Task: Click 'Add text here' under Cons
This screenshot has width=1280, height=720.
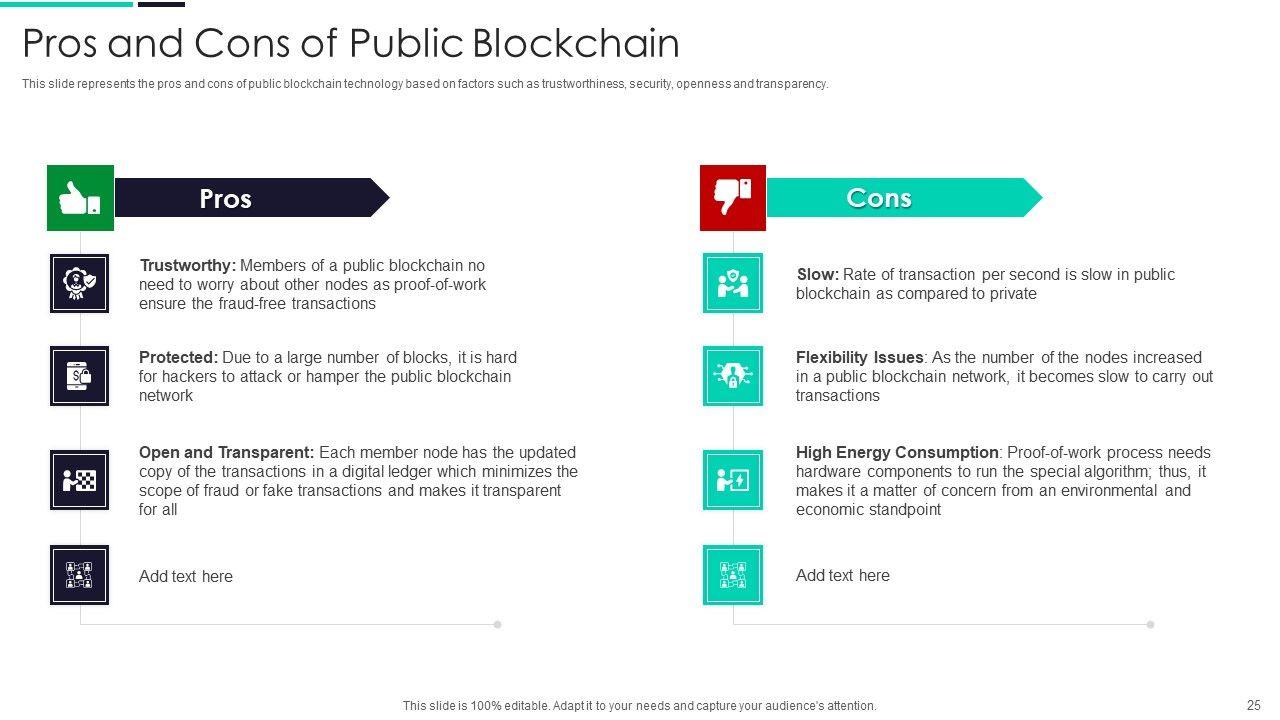Action: (x=843, y=576)
